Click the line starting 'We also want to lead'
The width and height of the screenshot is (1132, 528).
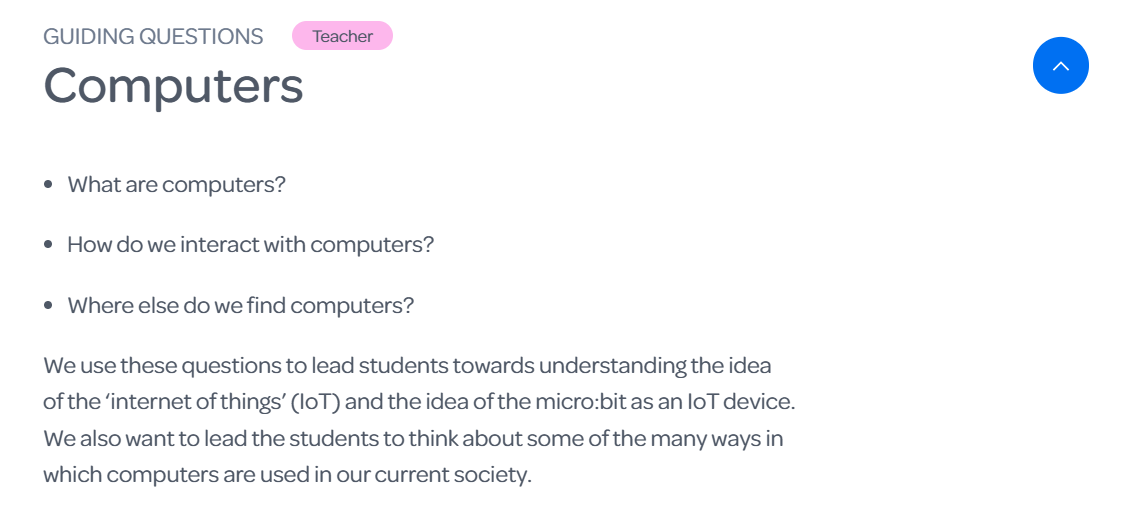tap(413, 438)
